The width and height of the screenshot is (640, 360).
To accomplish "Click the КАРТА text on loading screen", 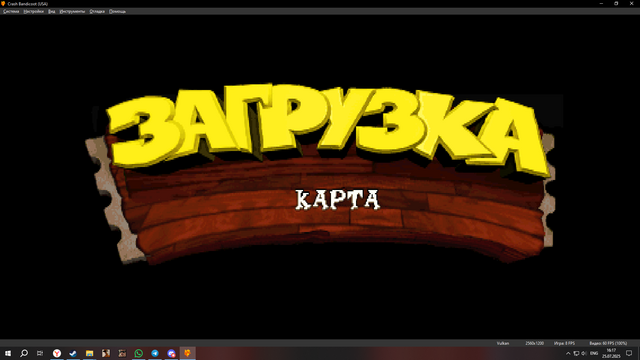I will tap(338, 200).
